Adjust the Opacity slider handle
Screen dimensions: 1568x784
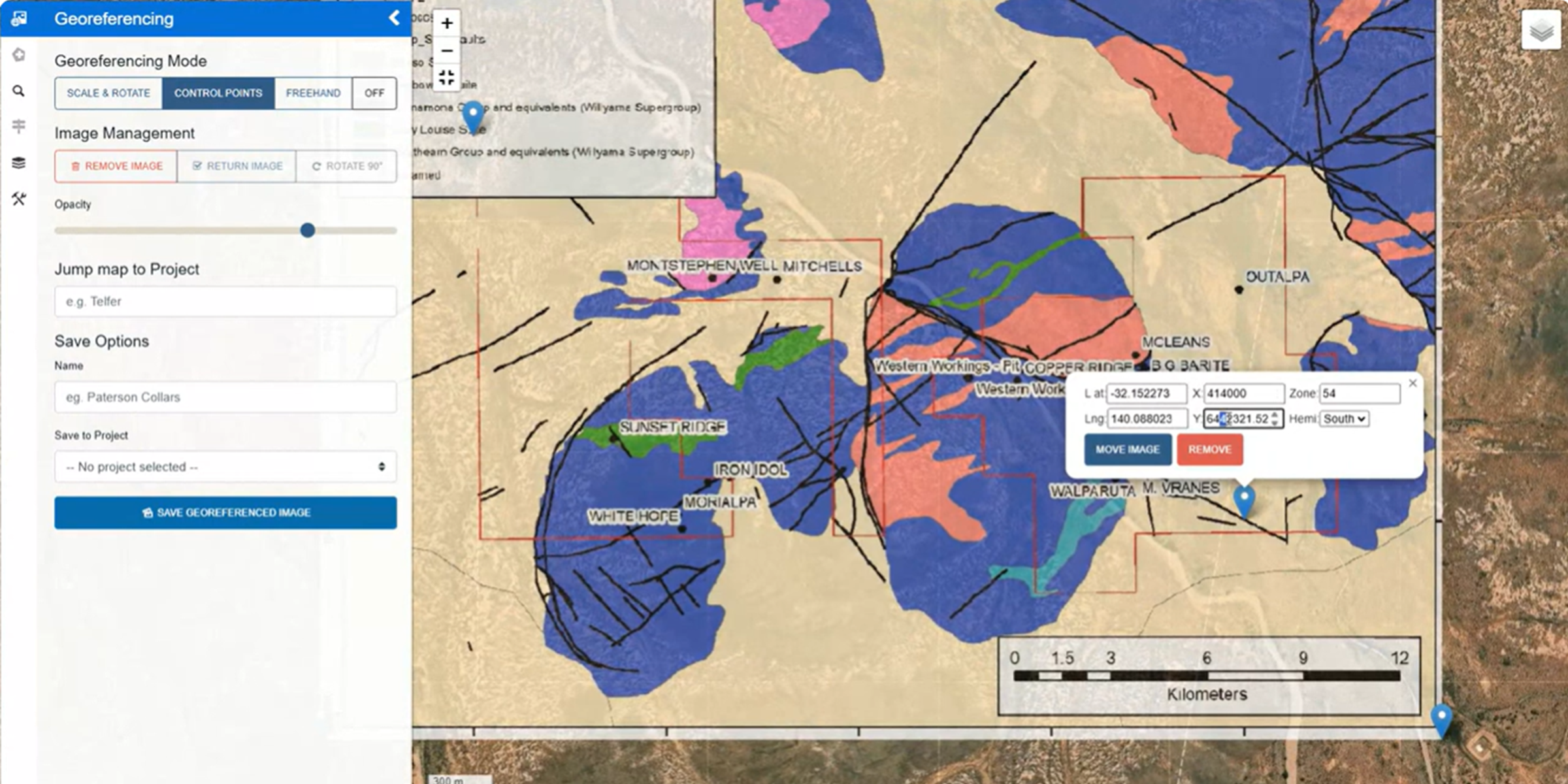pos(308,230)
